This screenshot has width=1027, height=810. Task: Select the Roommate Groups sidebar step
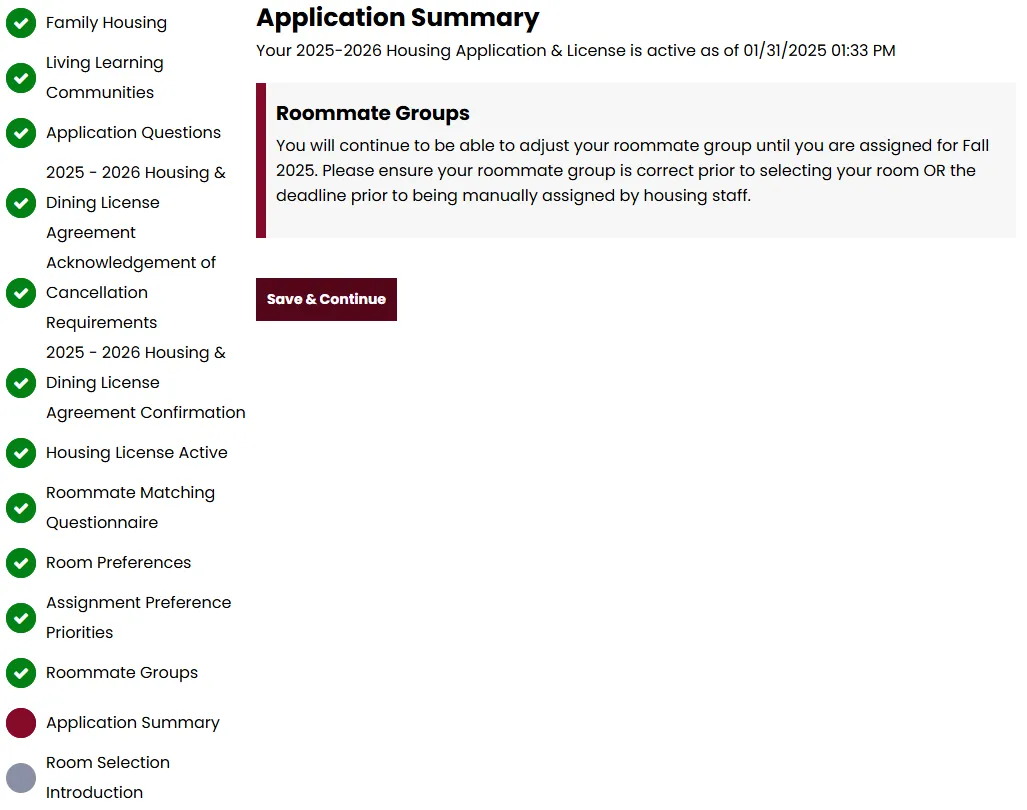[122, 672]
